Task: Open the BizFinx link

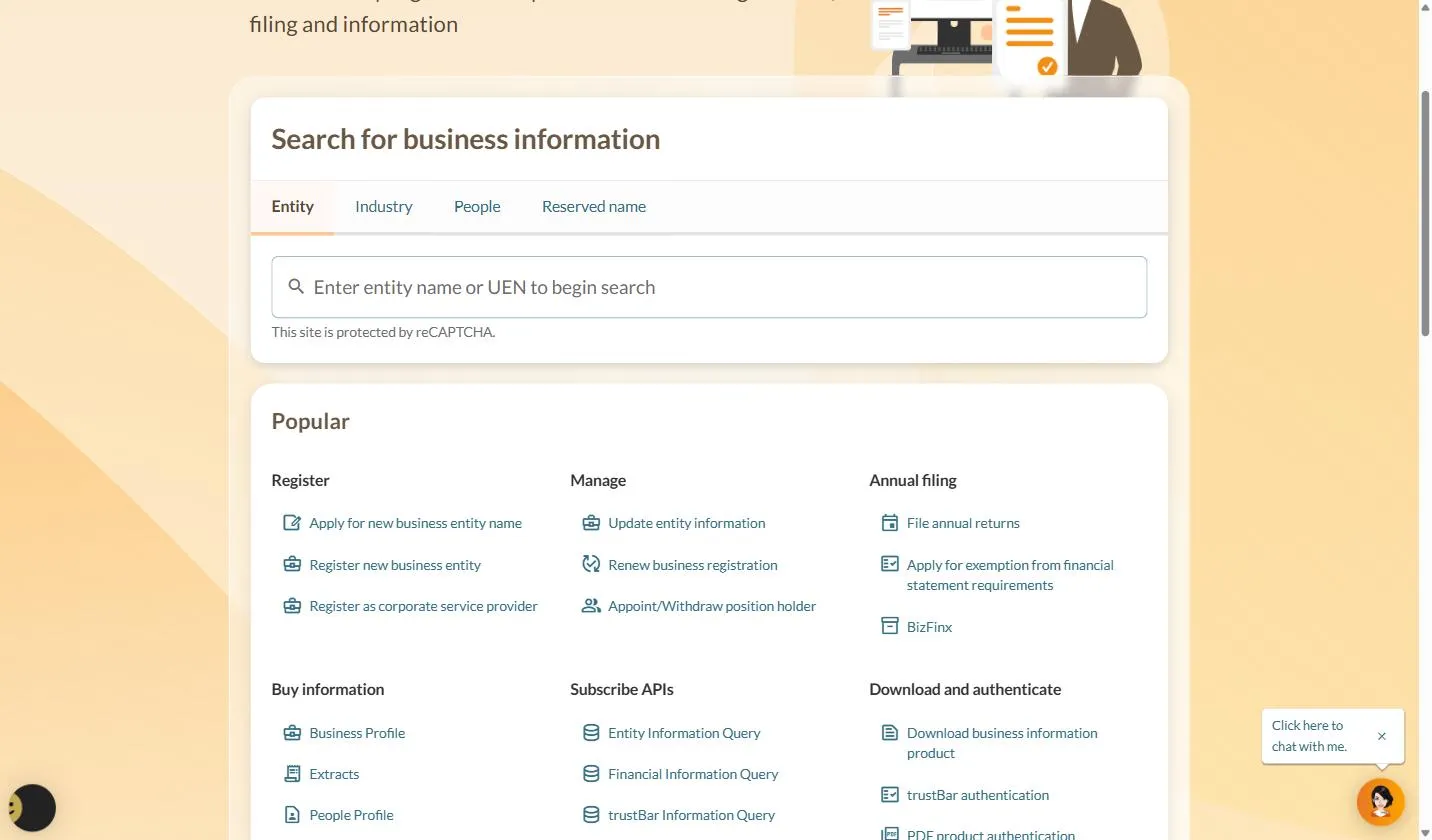Action: (929, 627)
